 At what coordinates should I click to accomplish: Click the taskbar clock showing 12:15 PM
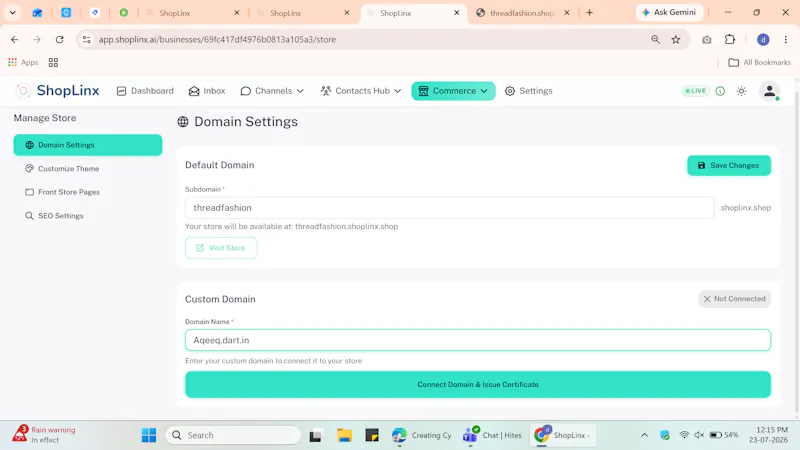point(768,435)
